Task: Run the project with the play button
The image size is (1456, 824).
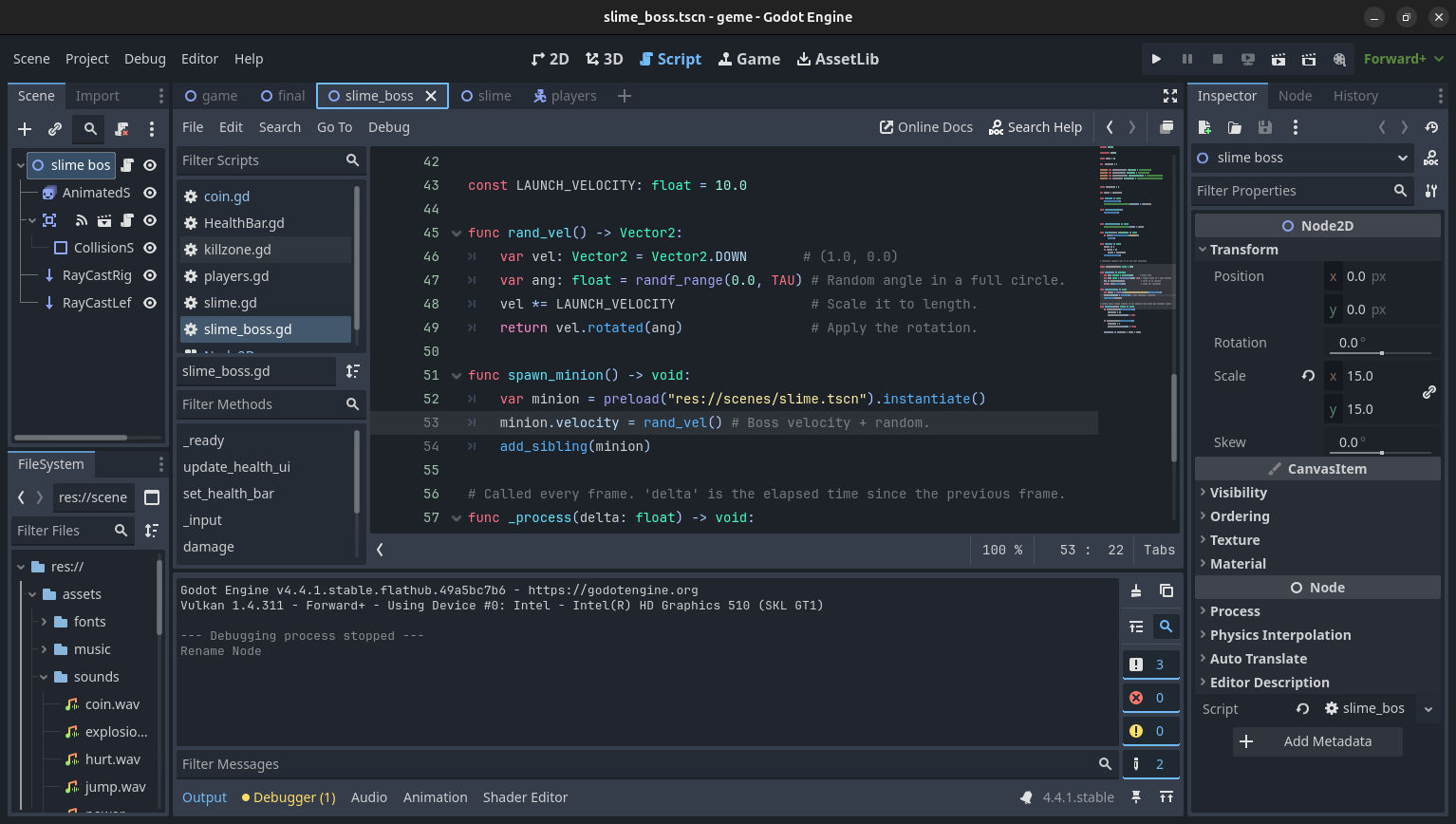Action: (x=1156, y=59)
